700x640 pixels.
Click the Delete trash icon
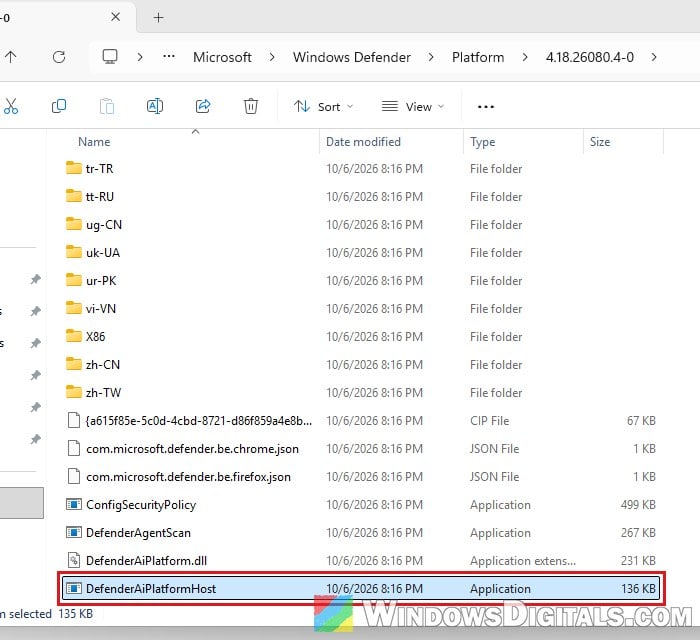coord(251,107)
